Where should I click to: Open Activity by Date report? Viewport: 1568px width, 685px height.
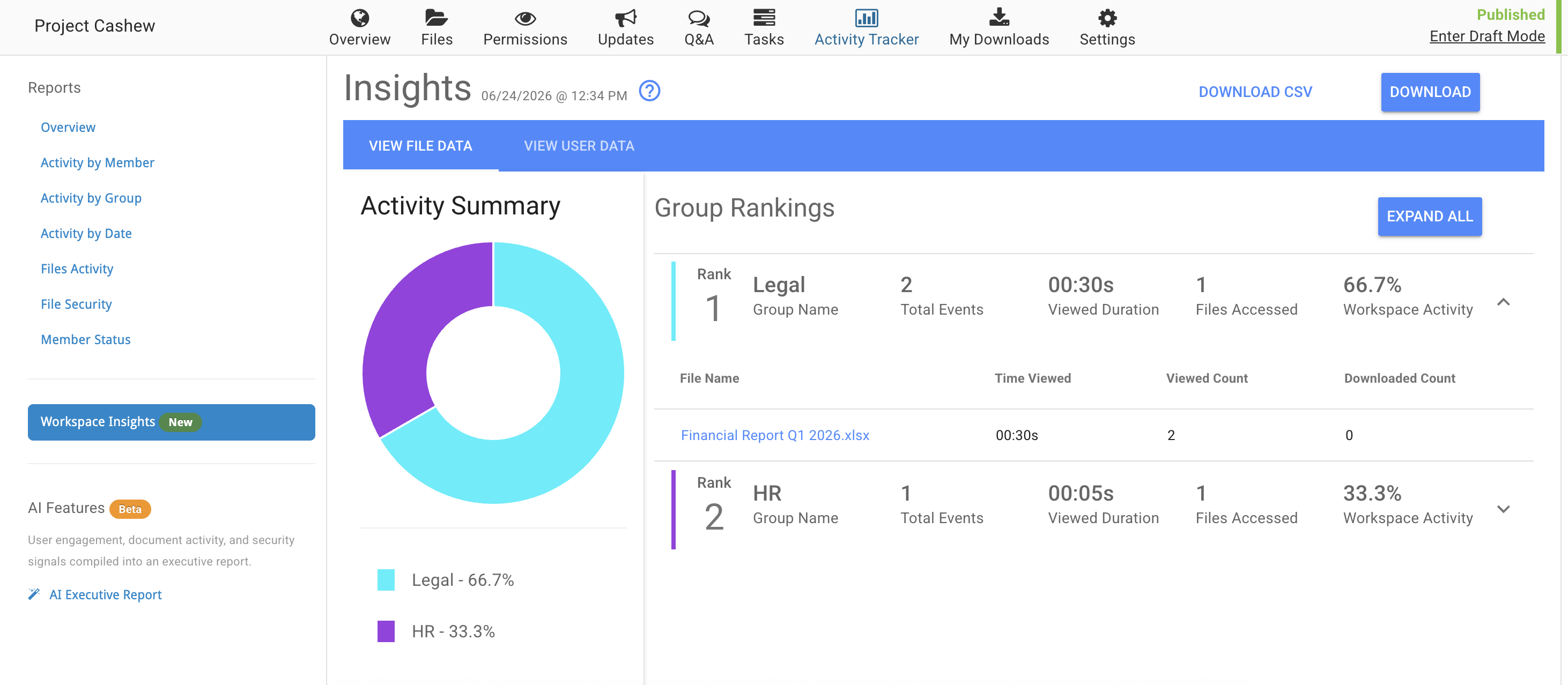click(86, 233)
